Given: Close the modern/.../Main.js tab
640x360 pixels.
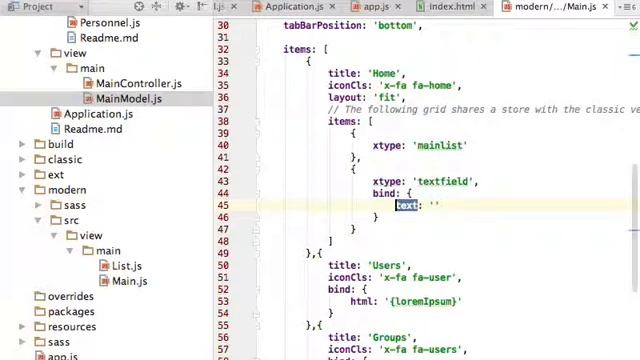Looking at the screenshot, I should point(605,7).
